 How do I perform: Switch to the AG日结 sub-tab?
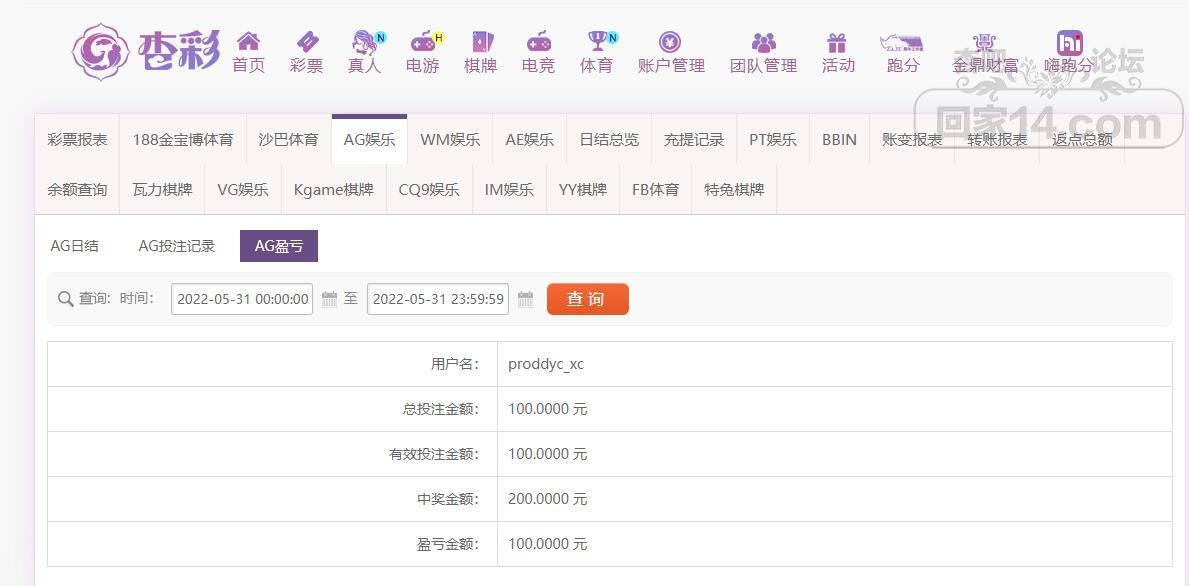(x=75, y=246)
